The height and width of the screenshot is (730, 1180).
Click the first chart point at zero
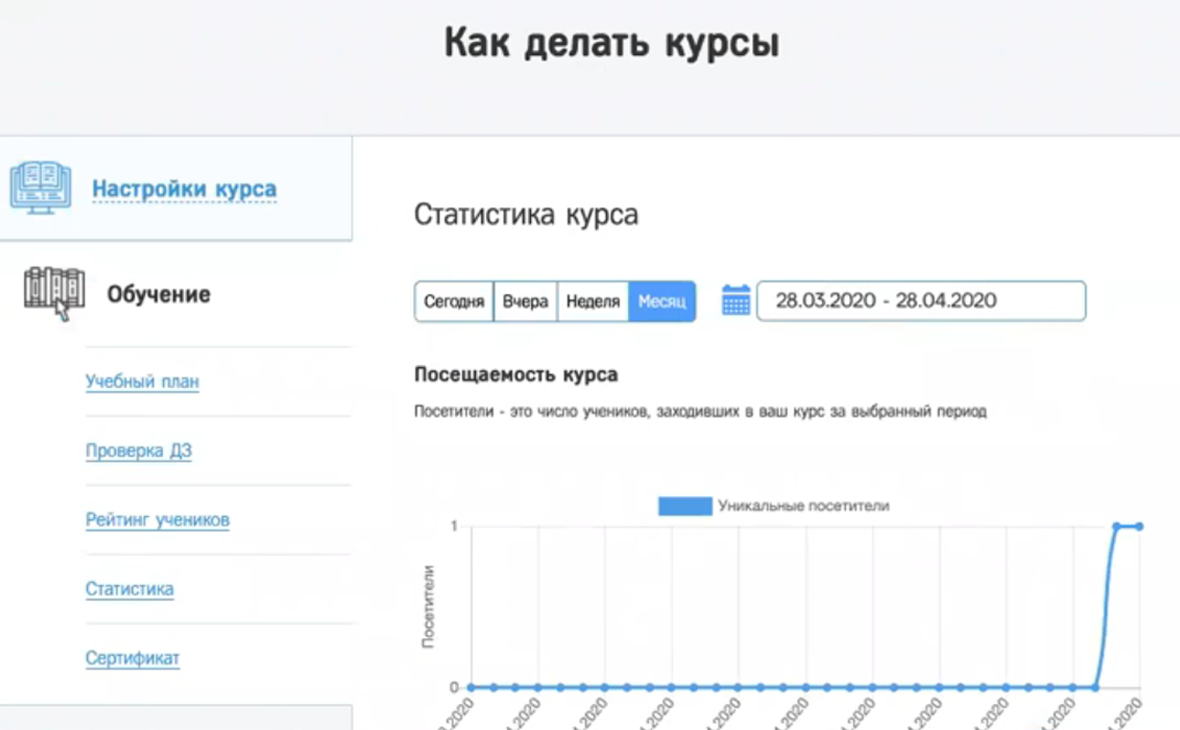(x=471, y=687)
